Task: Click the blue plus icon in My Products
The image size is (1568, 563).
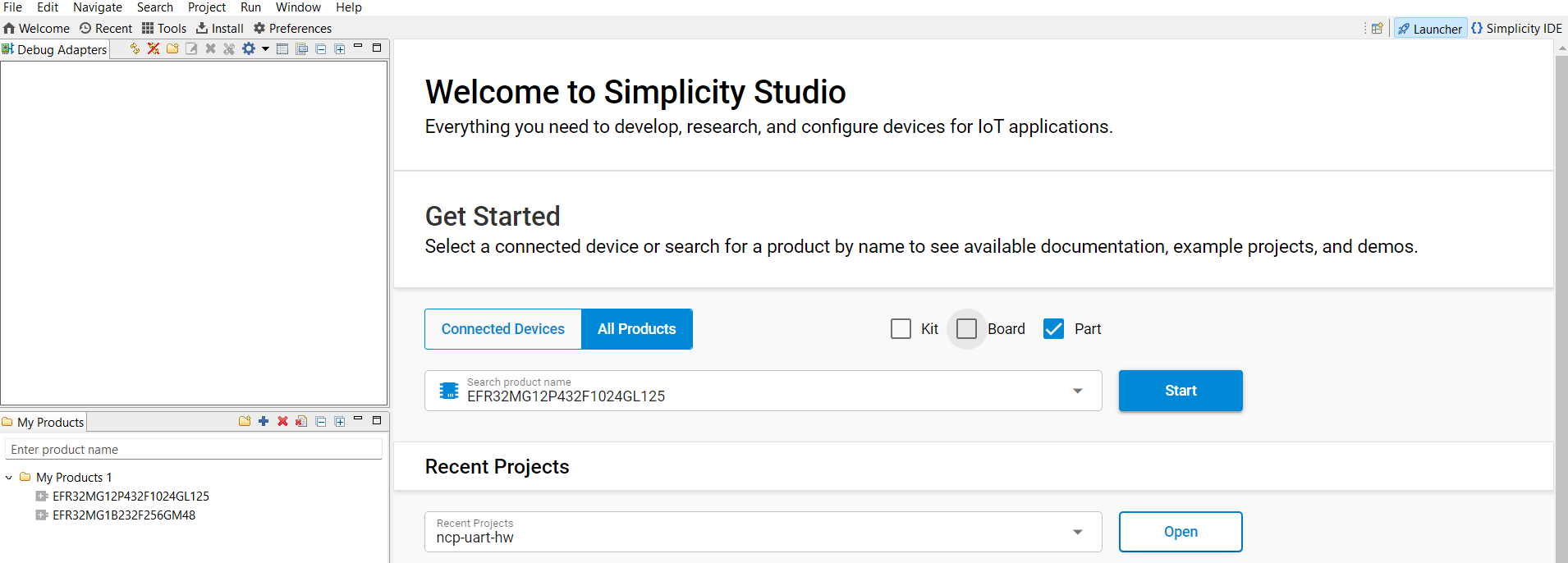Action: [264, 421]
